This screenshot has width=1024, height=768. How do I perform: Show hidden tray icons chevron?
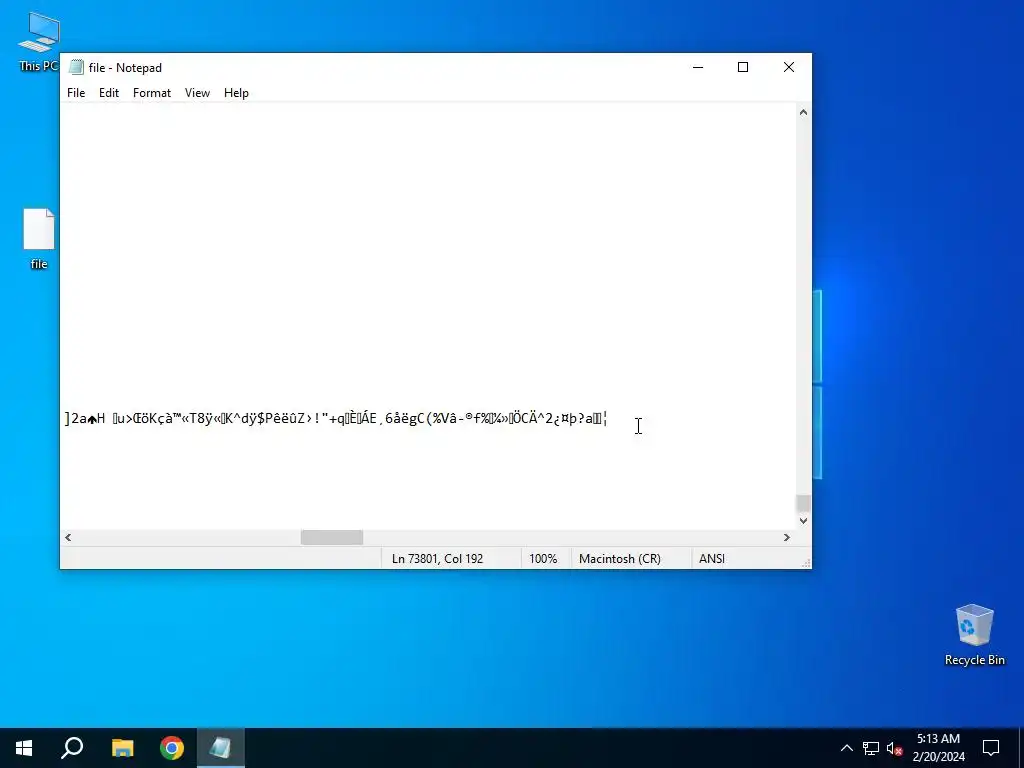point(846,748)
